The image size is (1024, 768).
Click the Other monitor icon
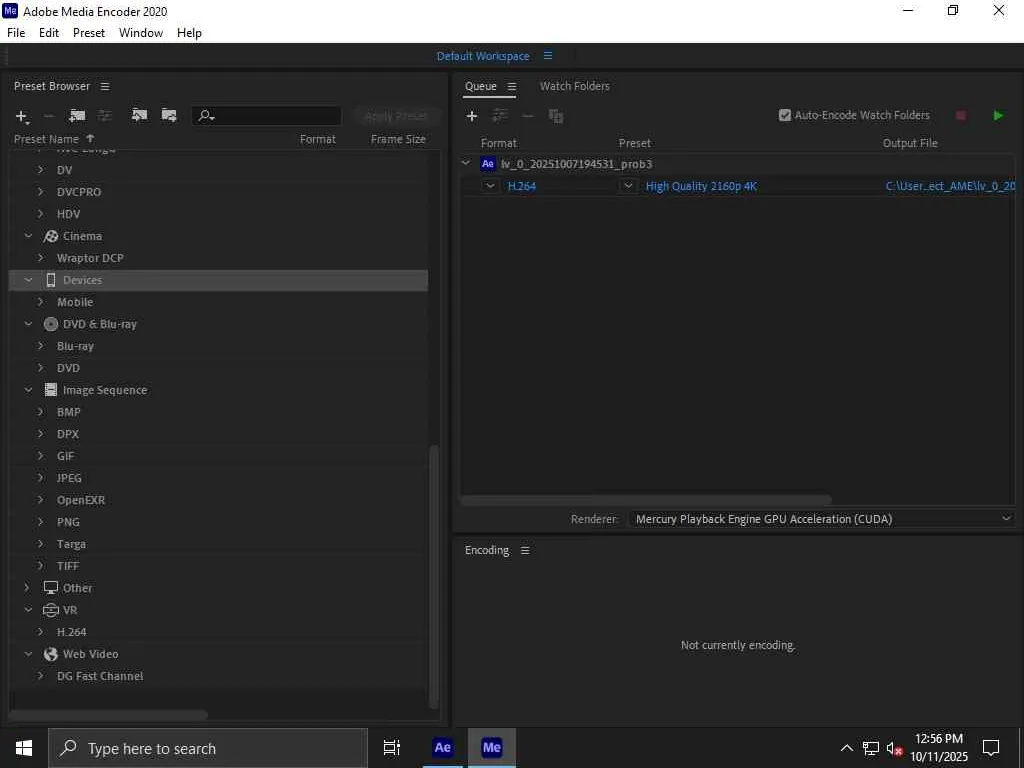click(x=51, y=587)
